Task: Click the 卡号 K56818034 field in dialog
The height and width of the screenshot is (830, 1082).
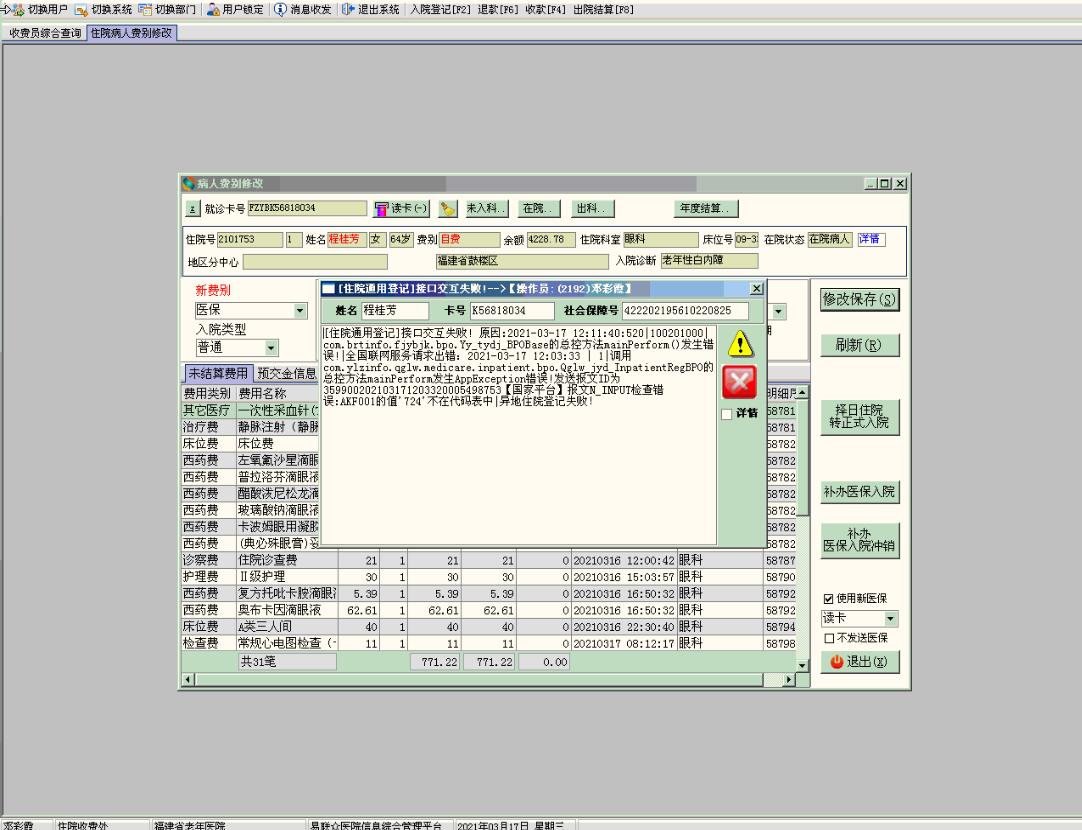Action: 512,310
